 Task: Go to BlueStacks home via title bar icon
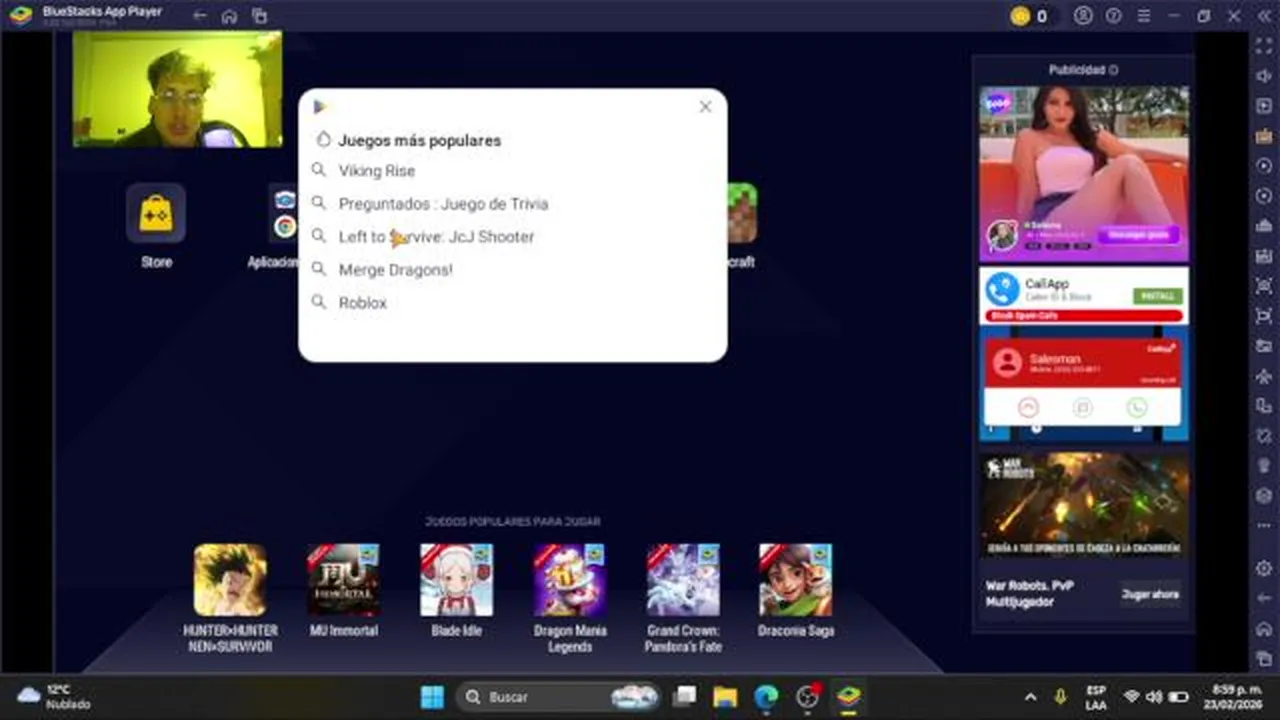[229, 16]
